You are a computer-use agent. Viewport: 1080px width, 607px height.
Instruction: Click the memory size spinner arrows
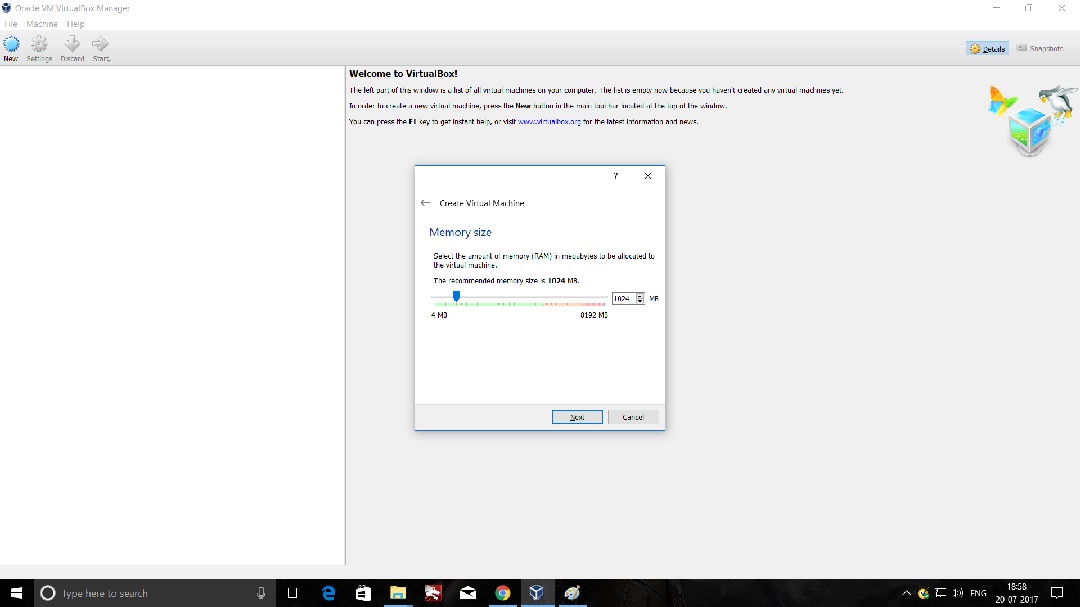coord(640,299)
